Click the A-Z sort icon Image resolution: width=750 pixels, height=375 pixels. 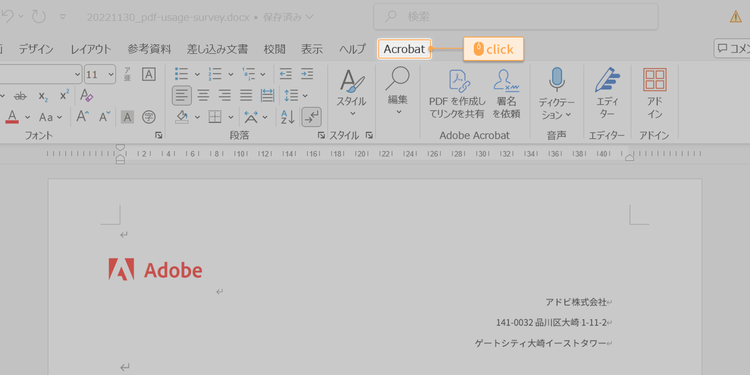tap(288, 117)
